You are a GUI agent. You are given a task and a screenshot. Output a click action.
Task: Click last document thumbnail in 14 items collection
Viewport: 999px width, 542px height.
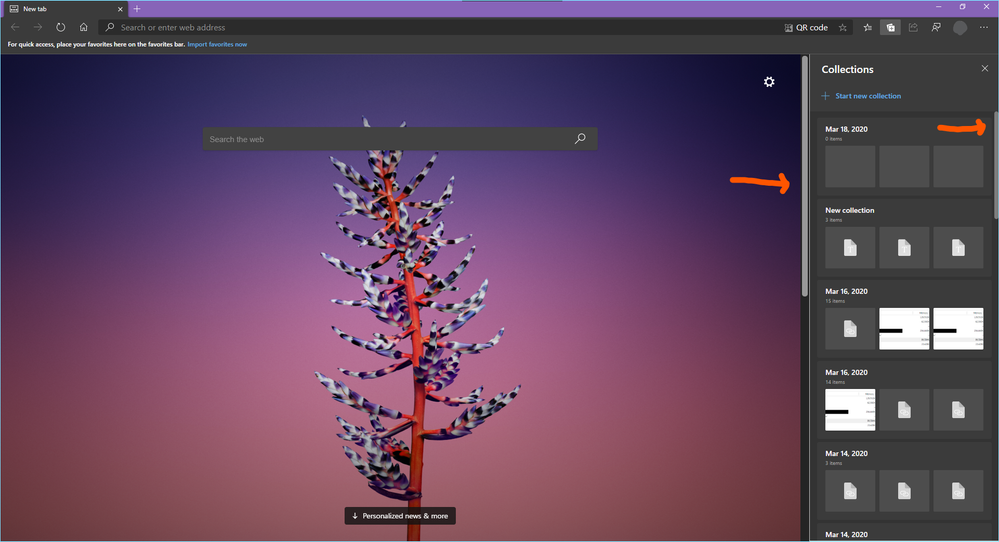pyautogui.click(x=958, y=410)
